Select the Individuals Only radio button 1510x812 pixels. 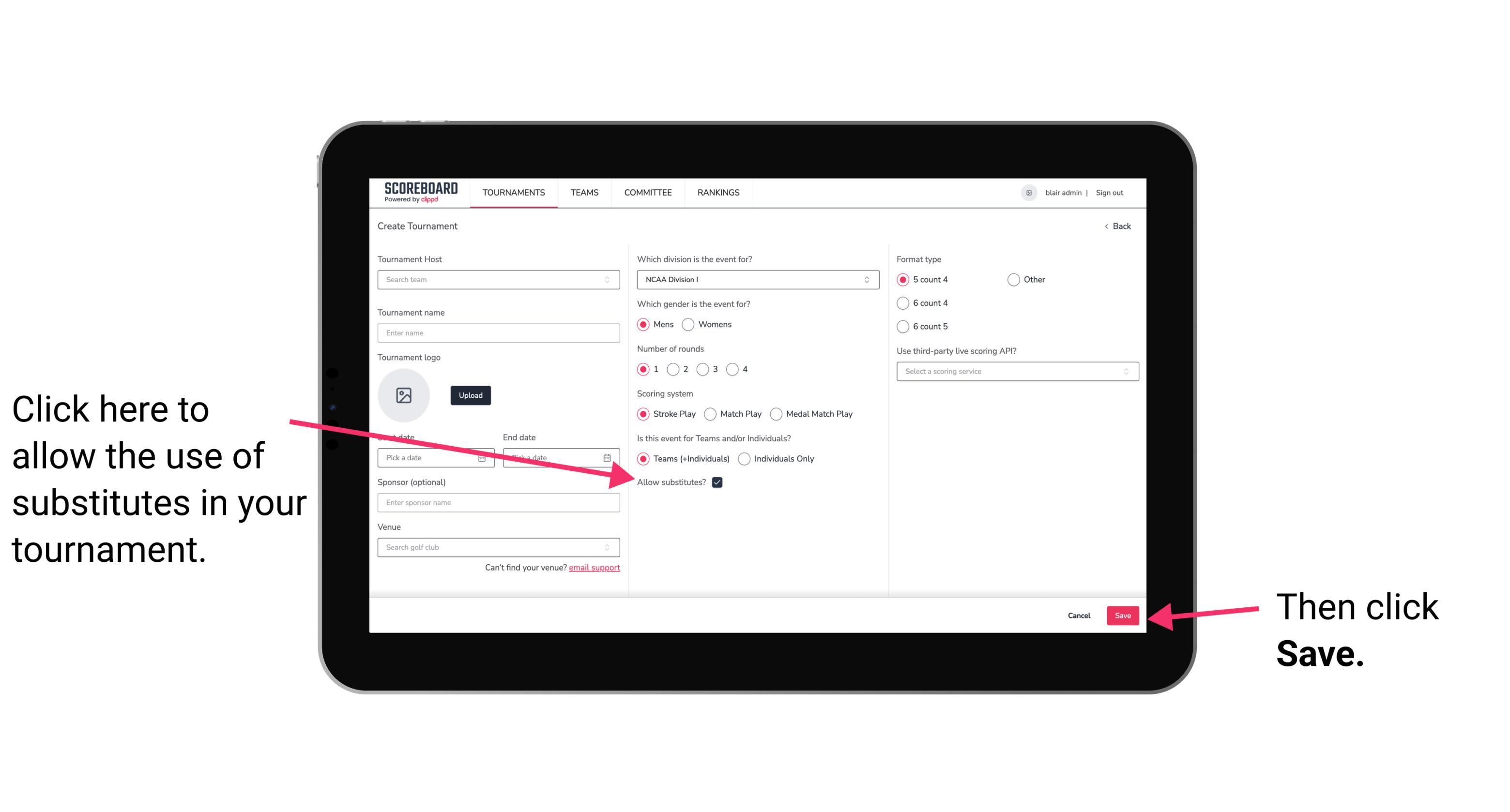click(745, 459)
